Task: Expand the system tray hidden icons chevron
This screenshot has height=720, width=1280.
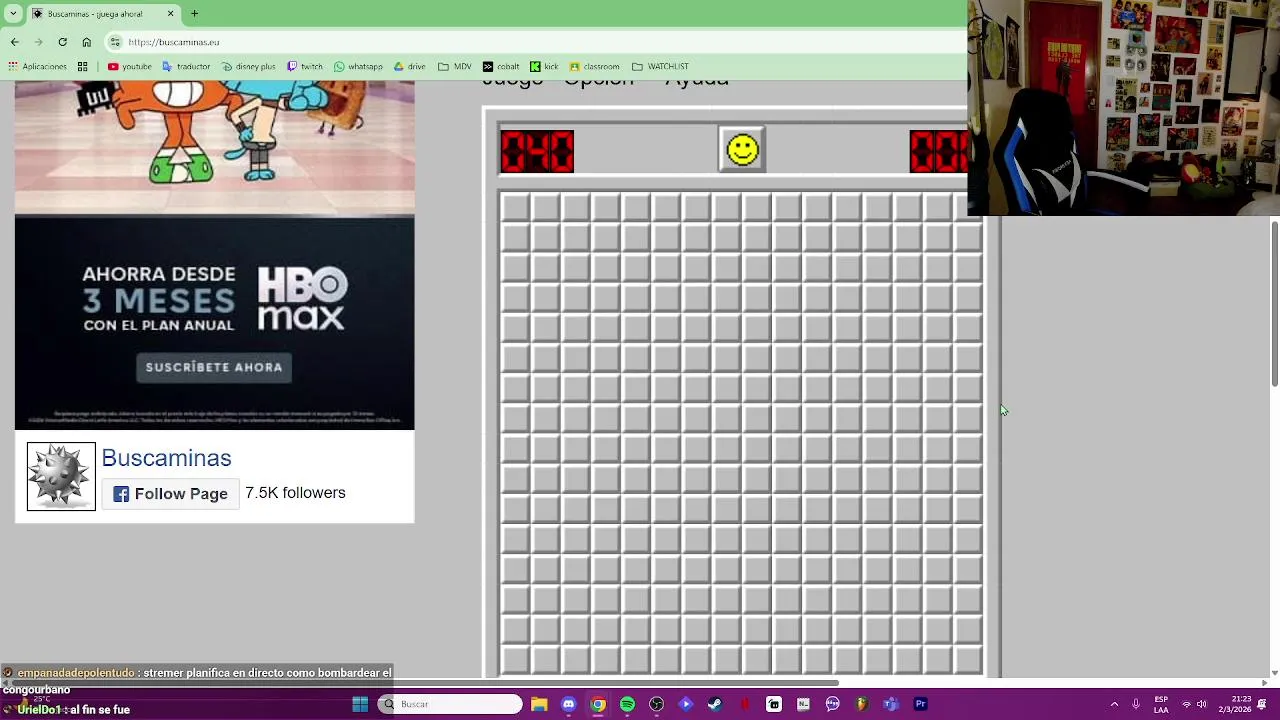Action: 1114,704
